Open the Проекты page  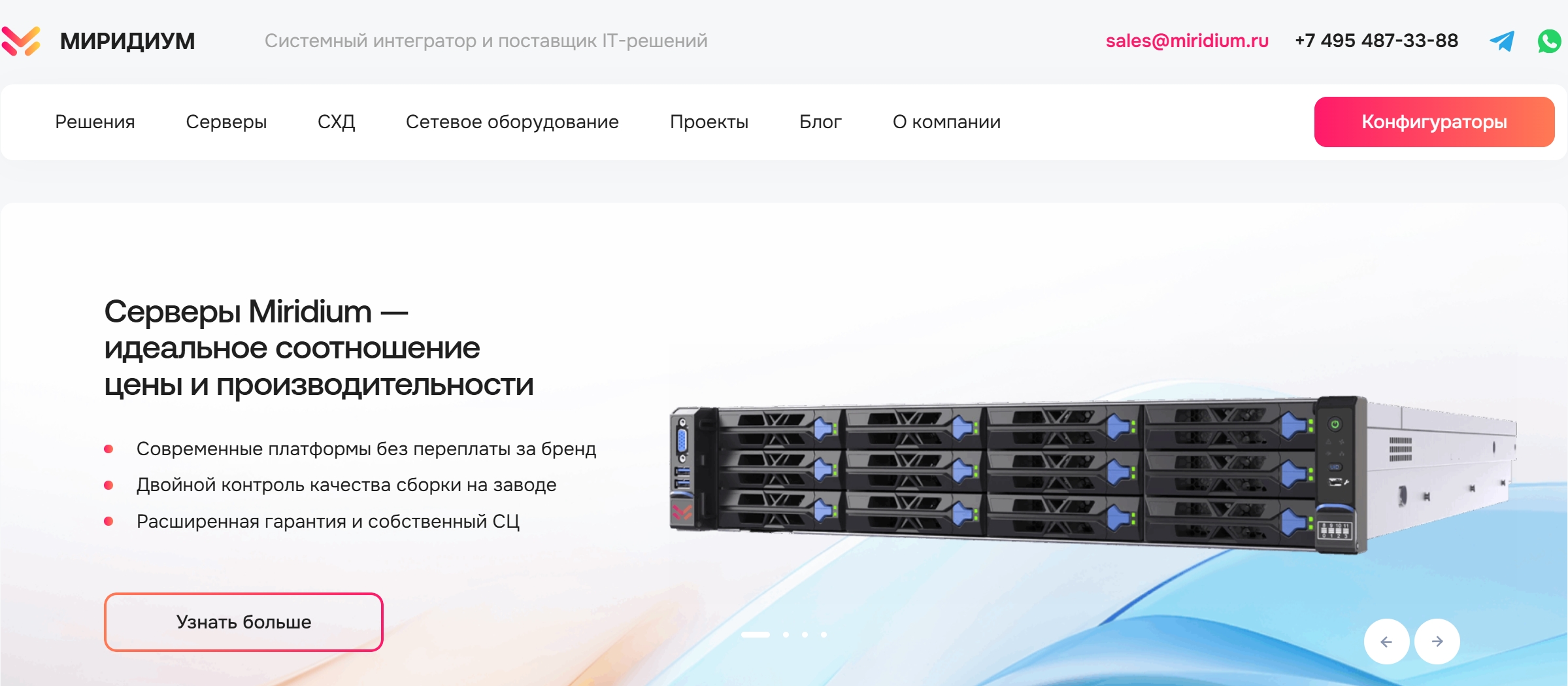709,122
